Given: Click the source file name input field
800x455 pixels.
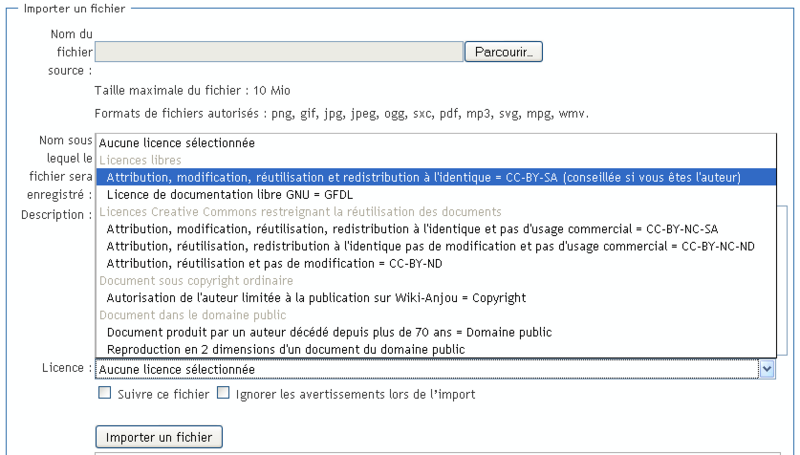Looking at the screenshot, I should pos(279,51).
